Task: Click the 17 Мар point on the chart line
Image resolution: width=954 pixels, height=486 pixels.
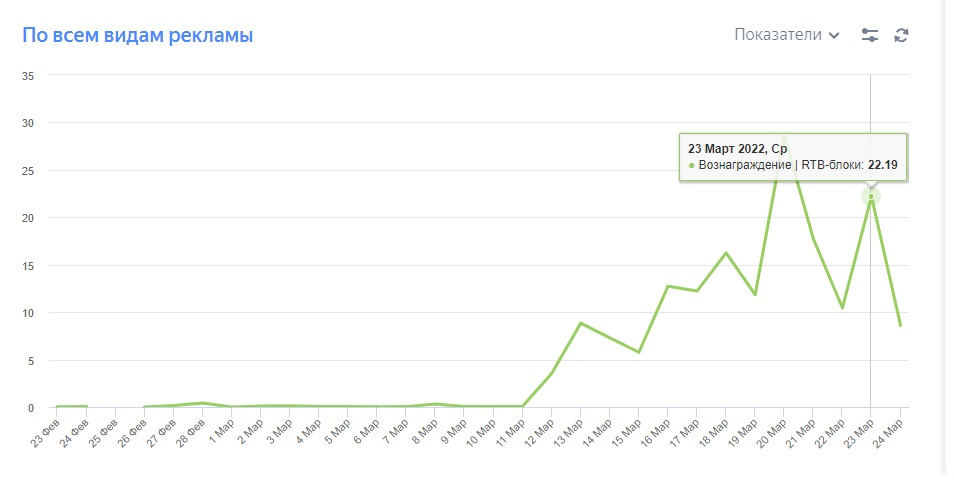Action: pyautogui.click(x=697, y=291)
